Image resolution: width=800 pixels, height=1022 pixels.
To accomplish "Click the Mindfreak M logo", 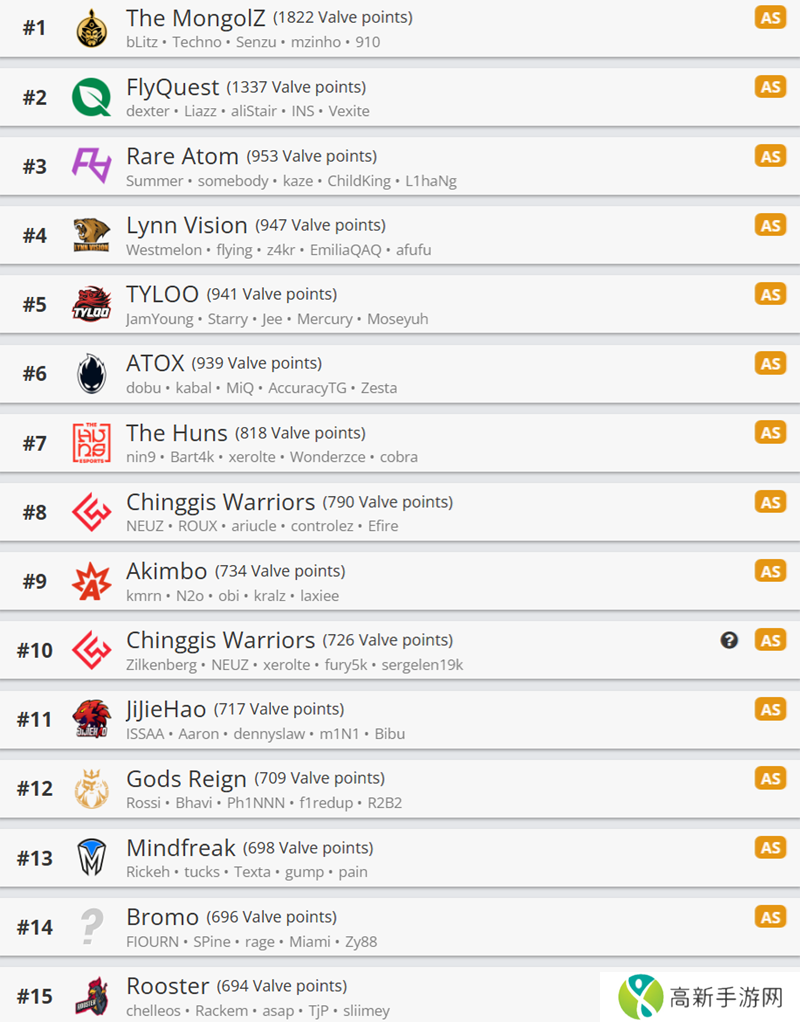I will coord(92,857).
